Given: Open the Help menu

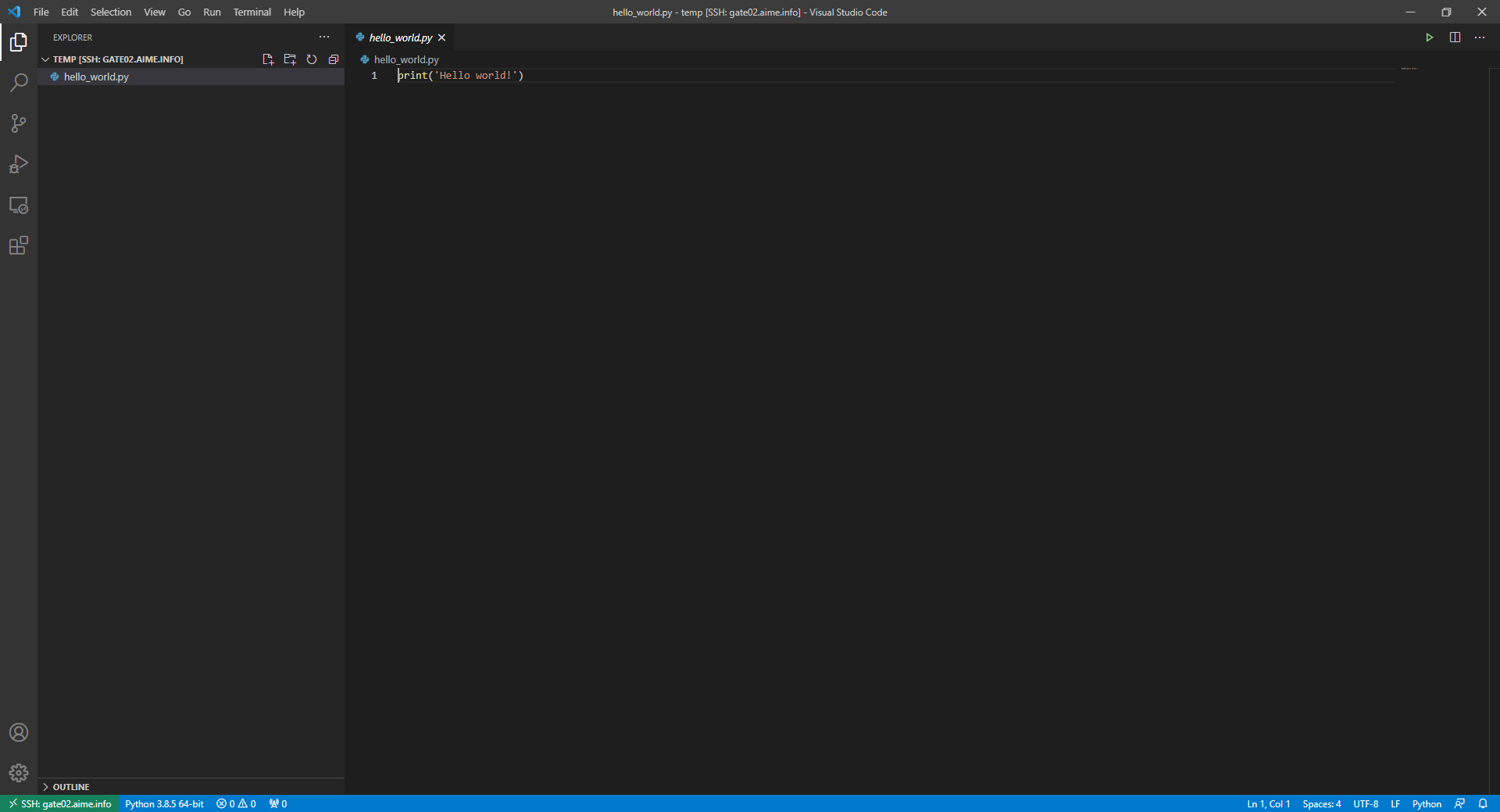Looking at the screenshot, I should 294,12.
